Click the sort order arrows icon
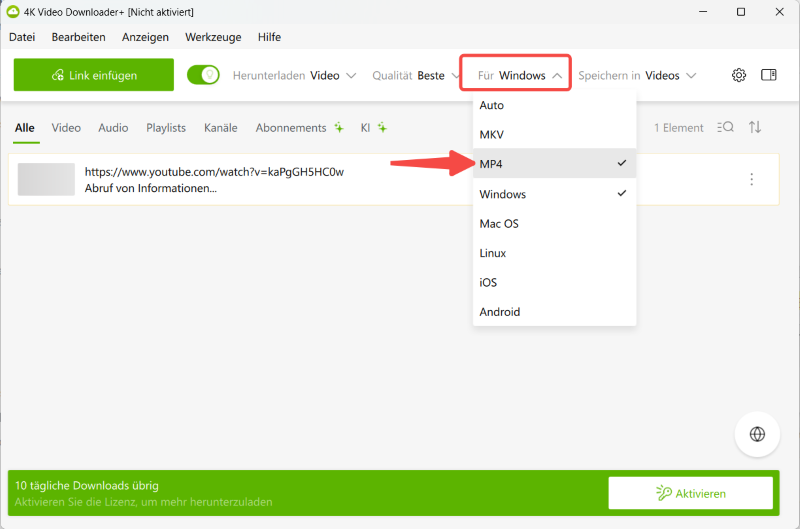 [x=755, y=127]
